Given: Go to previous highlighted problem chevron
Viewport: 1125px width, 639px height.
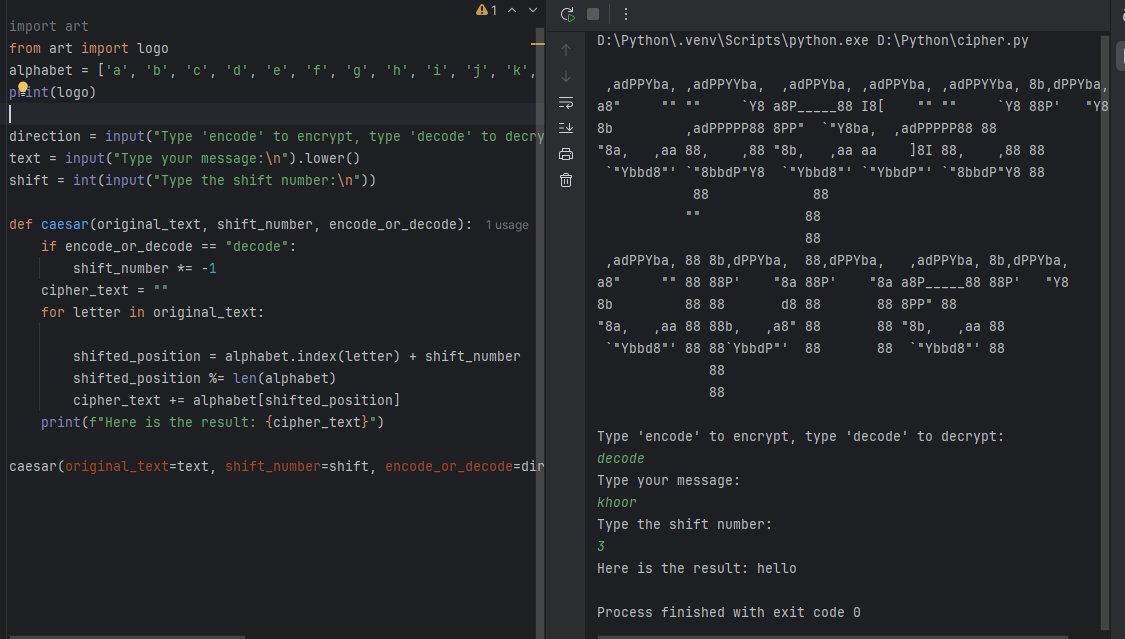Looking at the screenshot, I should (512, 10).
